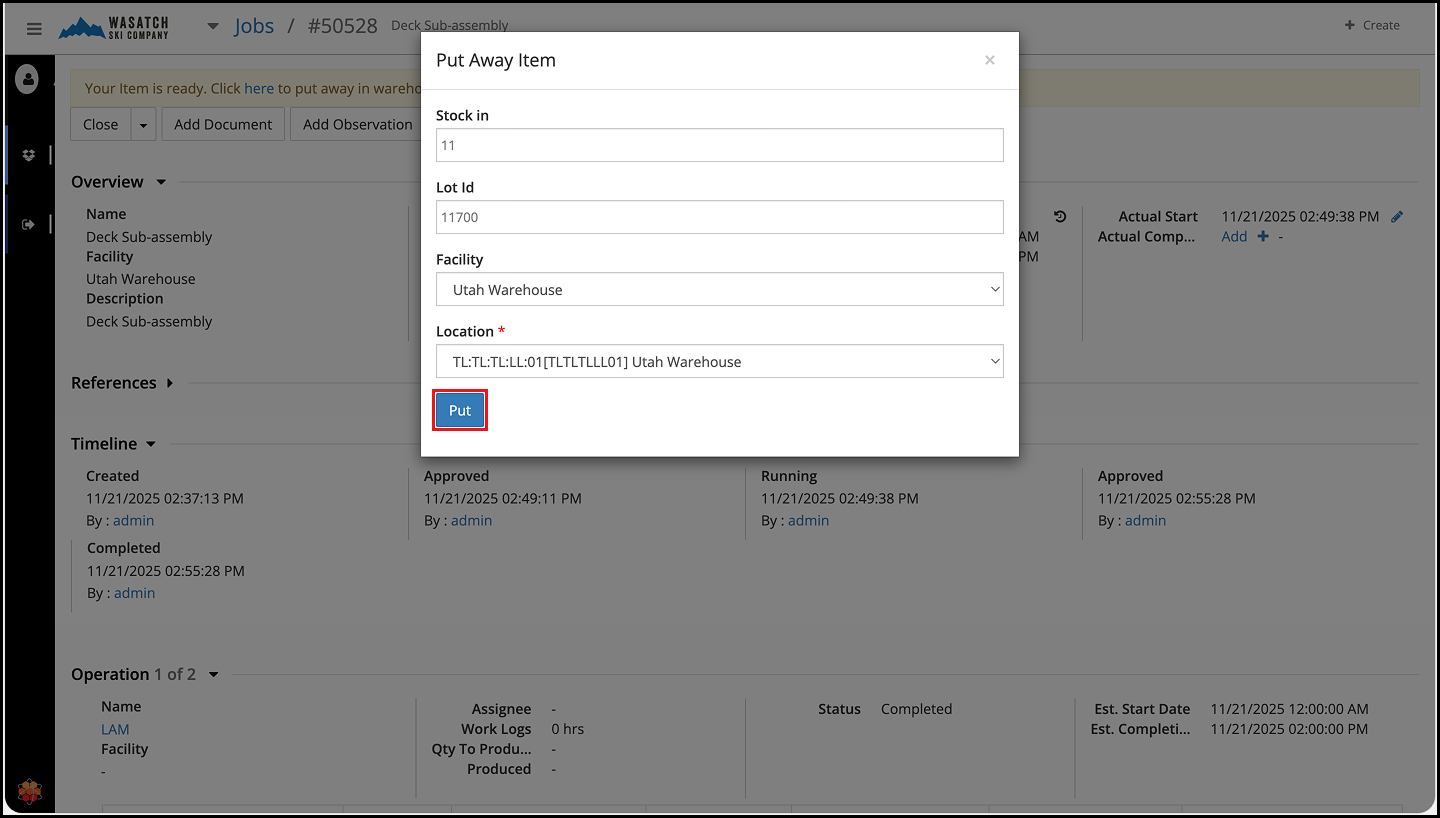Click the Add Document button
The height and width of the screenshot is (818, 1440).
tap(223, 125)
